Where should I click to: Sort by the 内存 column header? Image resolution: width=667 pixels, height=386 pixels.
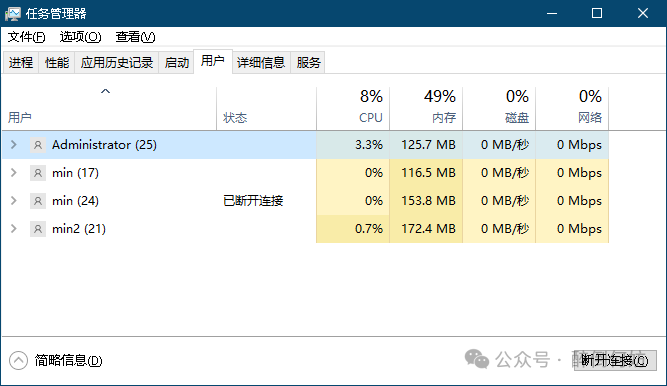[426, 109]
